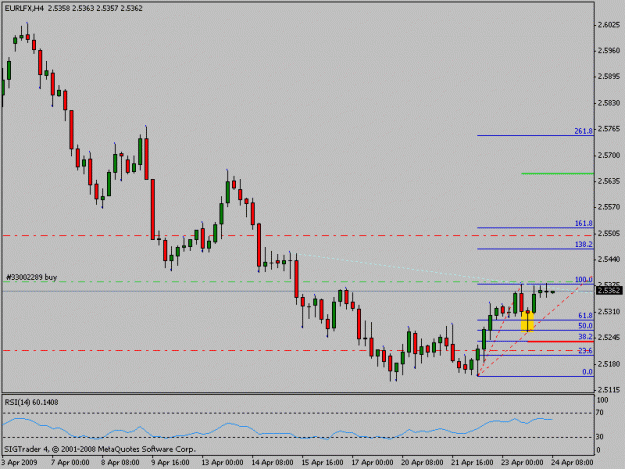Select the thick red line near 38.2 level

click(560, 341)
